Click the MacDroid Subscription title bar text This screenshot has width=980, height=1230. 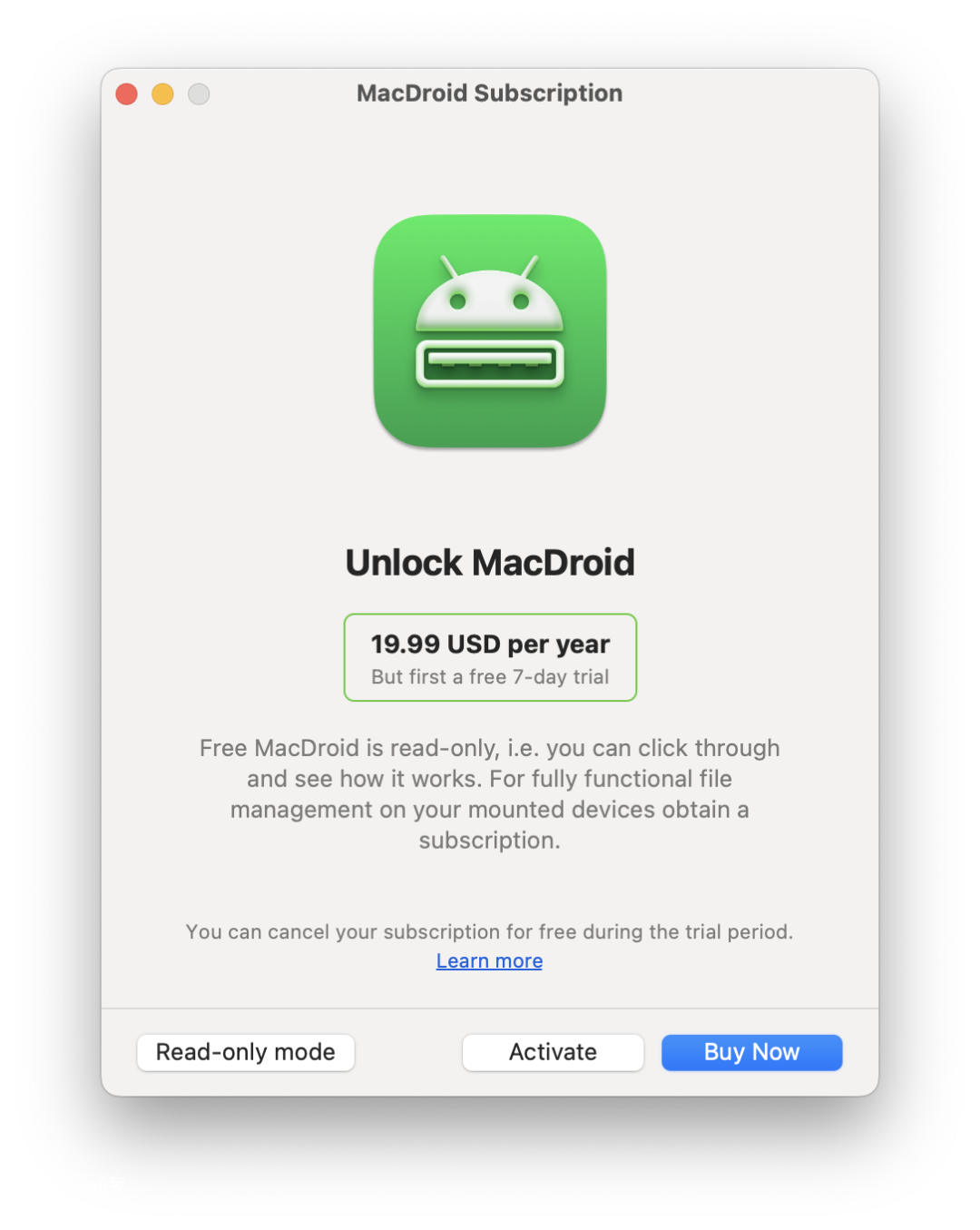490,93
